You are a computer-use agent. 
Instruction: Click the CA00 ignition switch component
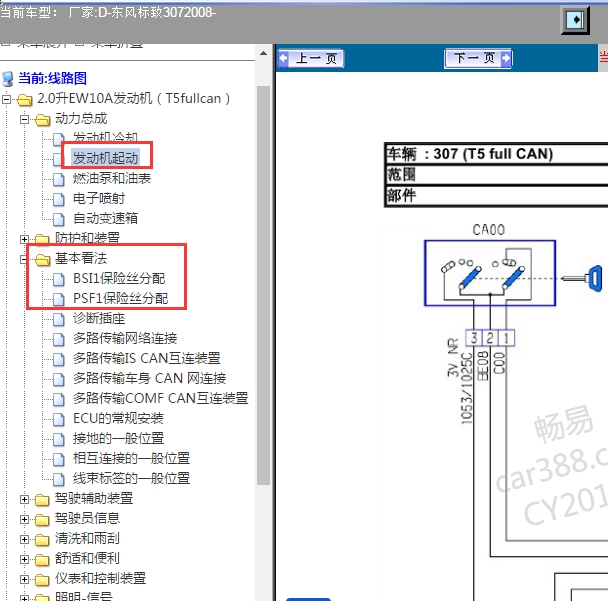coord(490,273)
